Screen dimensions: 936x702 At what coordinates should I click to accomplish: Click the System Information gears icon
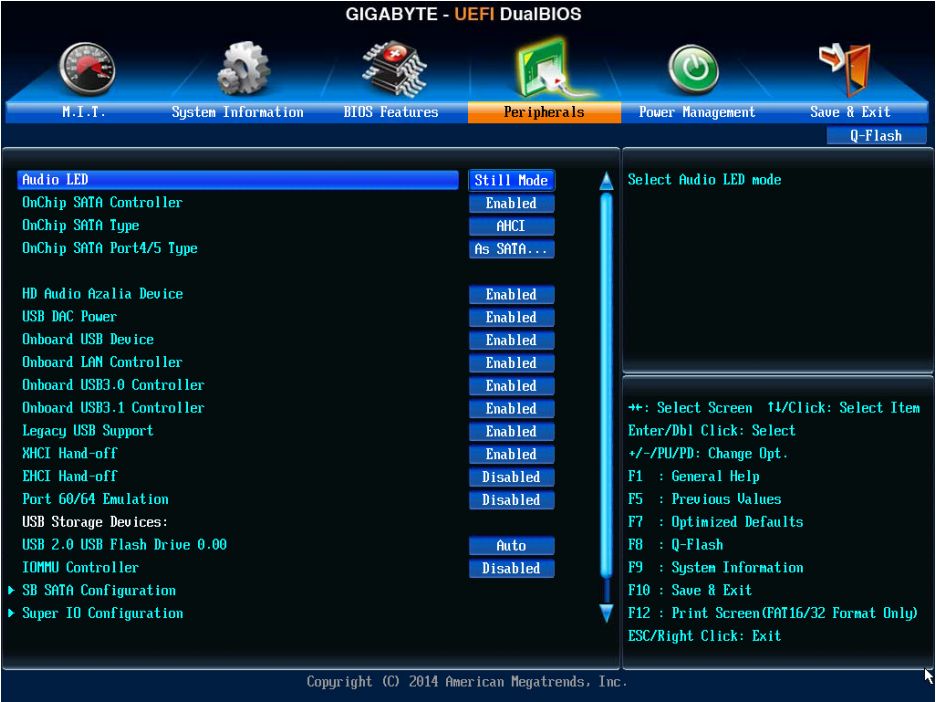243,68
